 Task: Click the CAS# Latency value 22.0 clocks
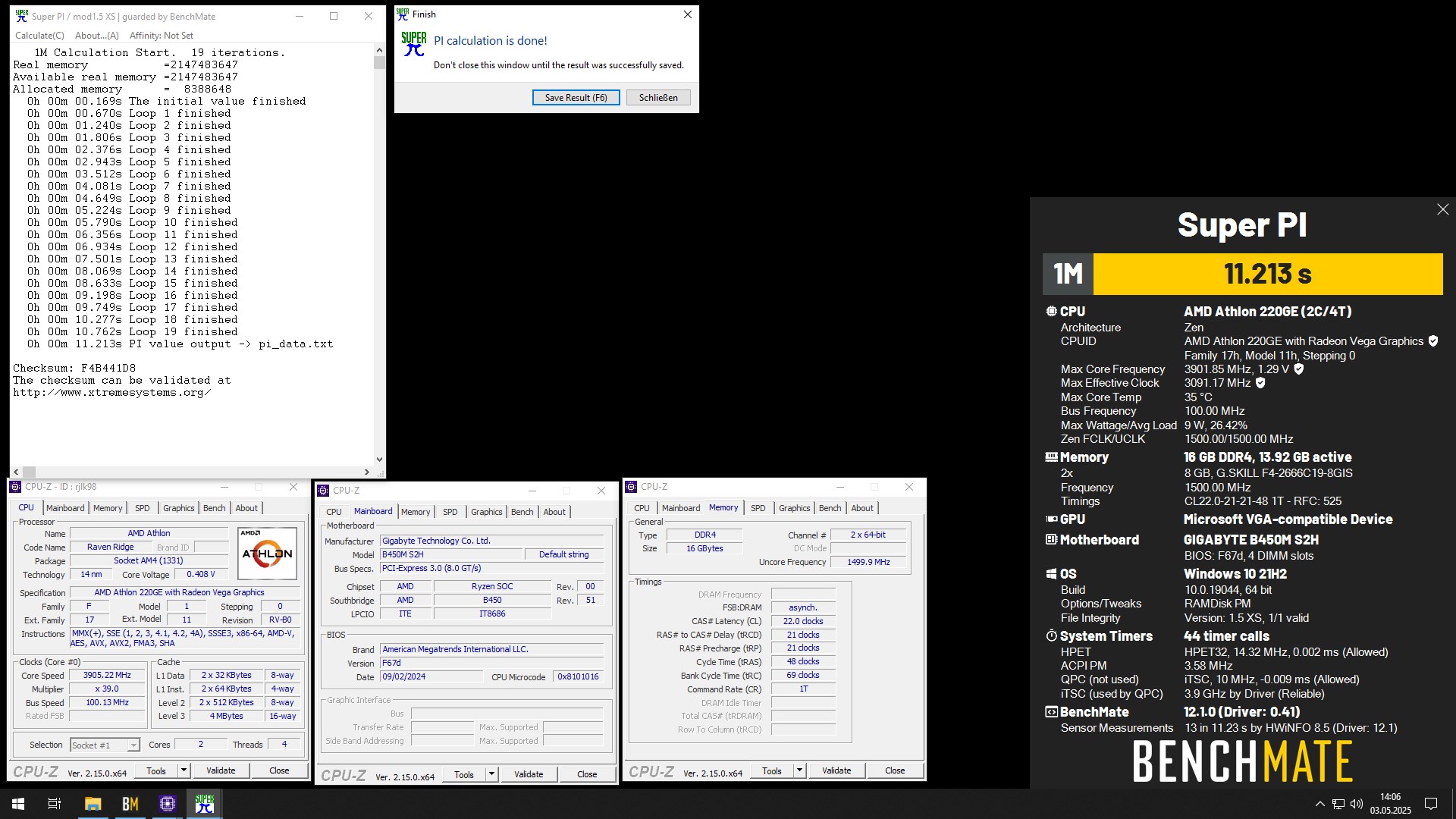click(803, 621)
